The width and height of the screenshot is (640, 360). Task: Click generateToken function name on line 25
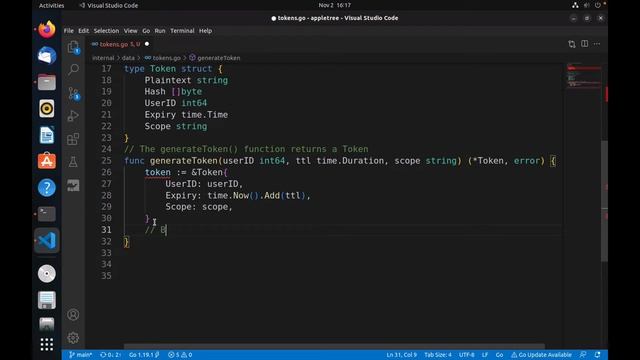[x=183, y=161]
